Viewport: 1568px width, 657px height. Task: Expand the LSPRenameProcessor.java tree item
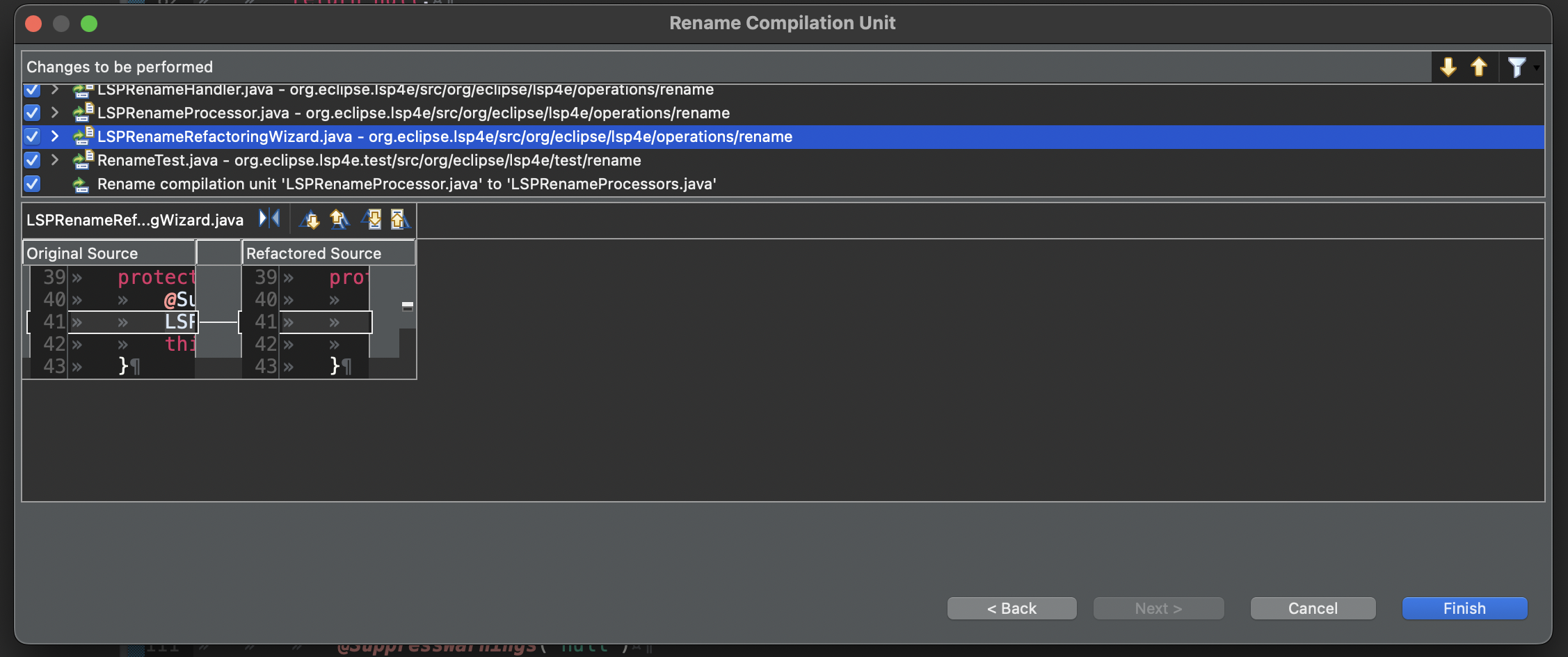(x=55, y=113)
